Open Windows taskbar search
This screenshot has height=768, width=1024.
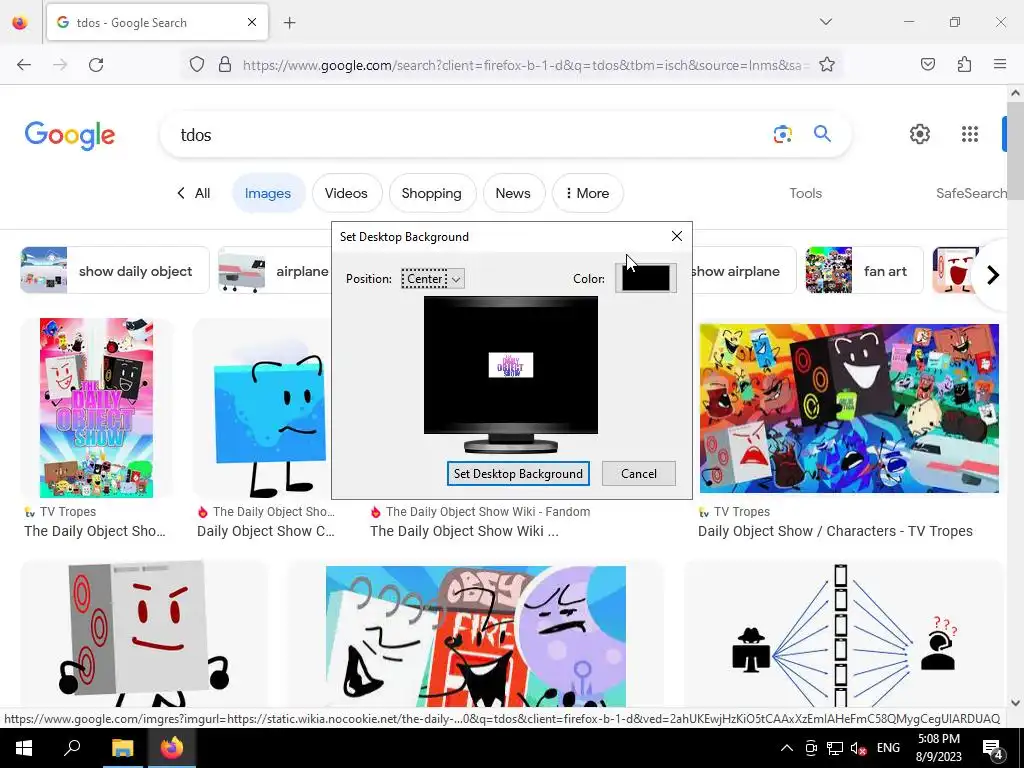tap(72, 748)
